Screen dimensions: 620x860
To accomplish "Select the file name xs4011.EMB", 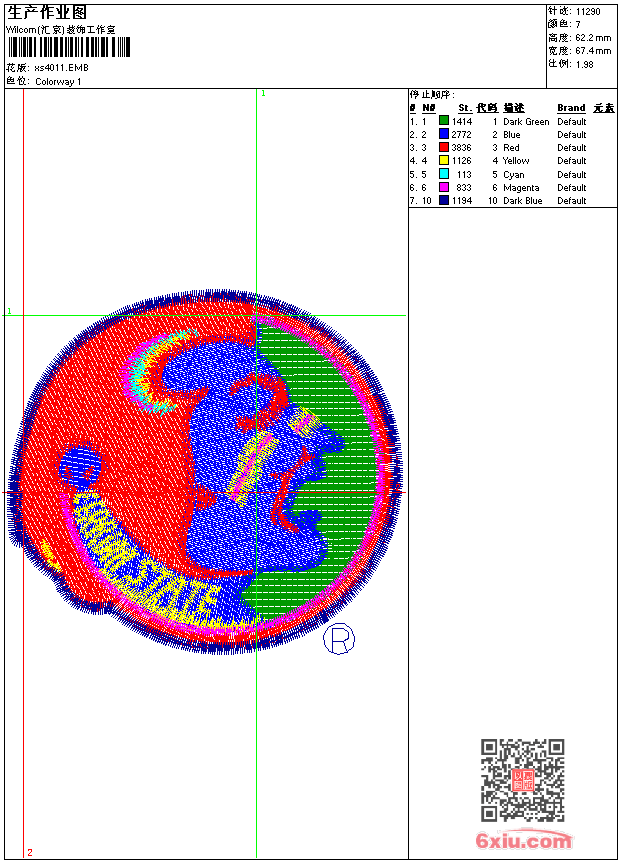I will (61, 68).
